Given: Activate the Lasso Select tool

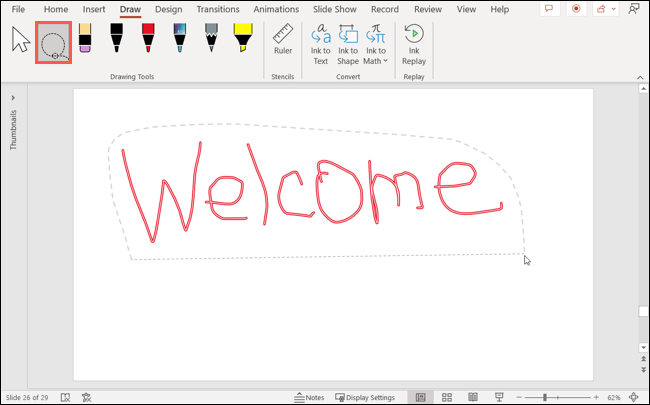Looking at the screenshot, I should 53,43.
